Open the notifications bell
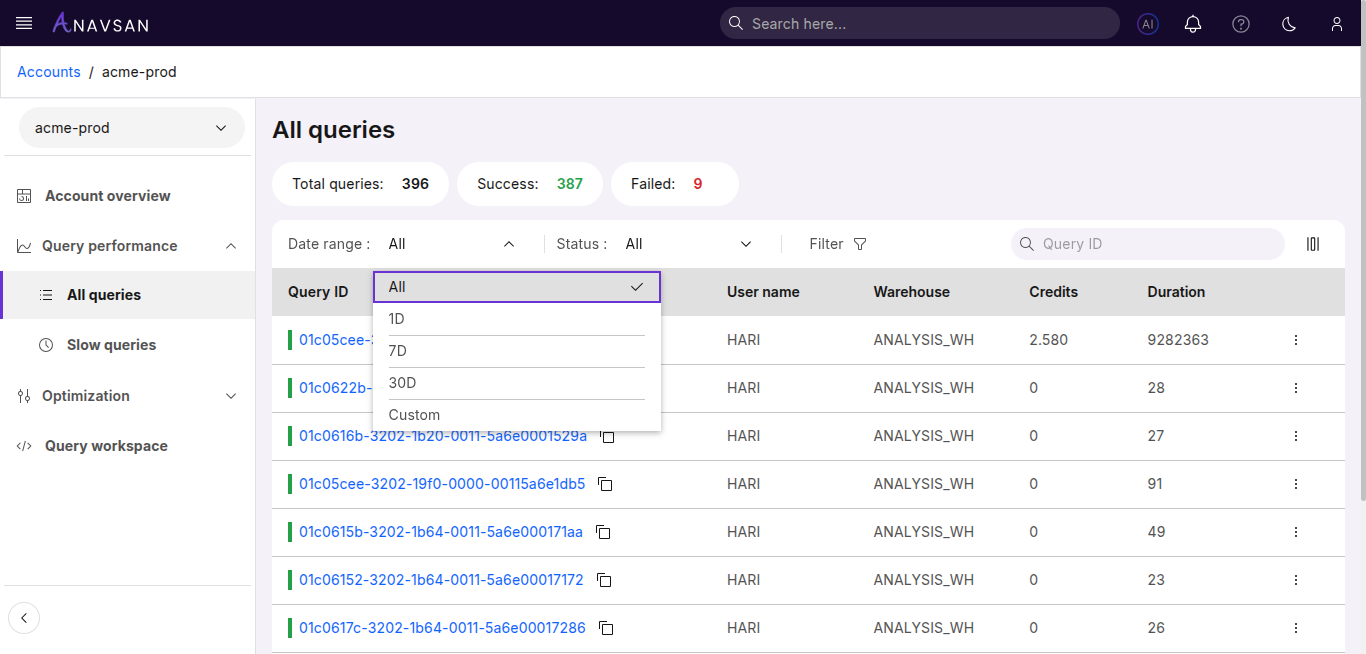Screen dimensions: 1366x654 [x=1193, y=24]
